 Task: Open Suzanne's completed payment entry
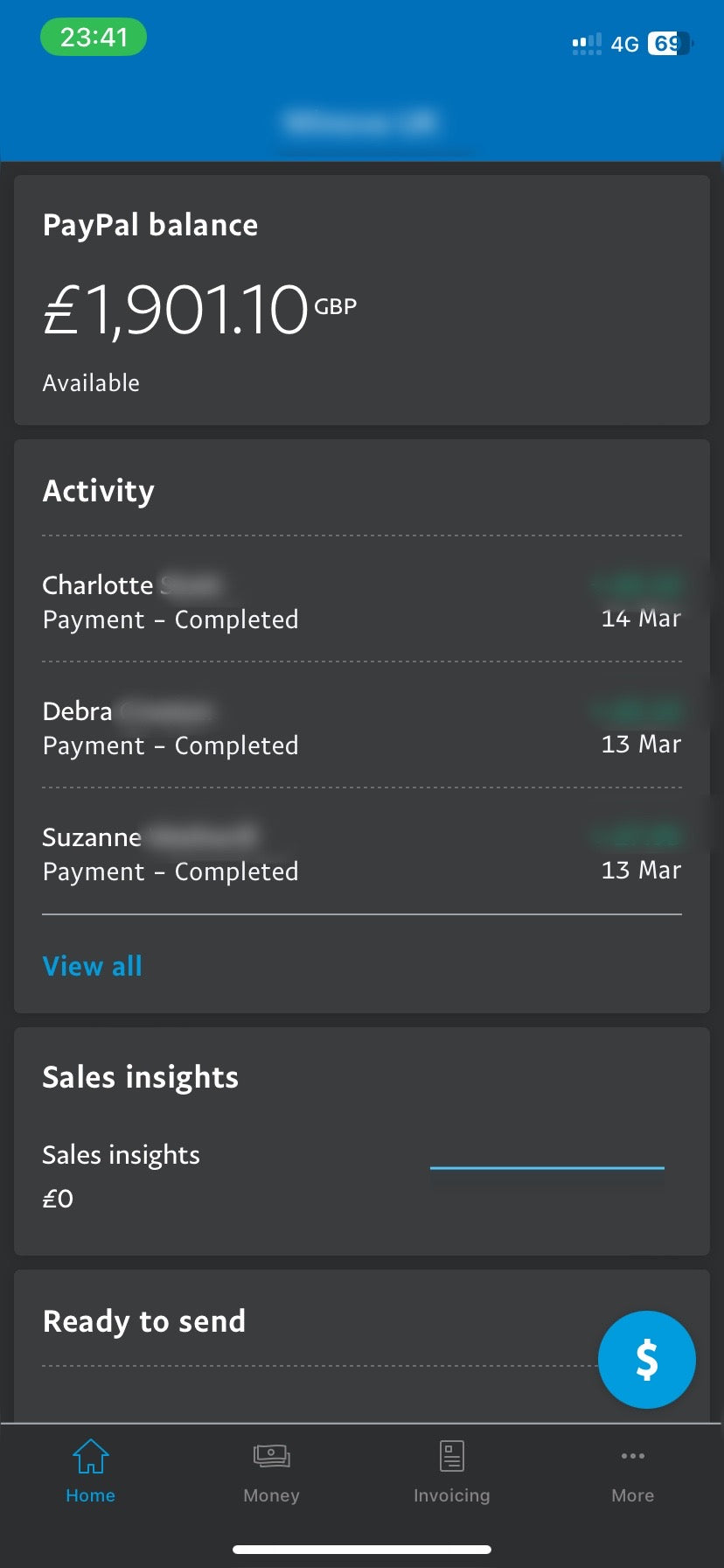(x=362, y=852)
